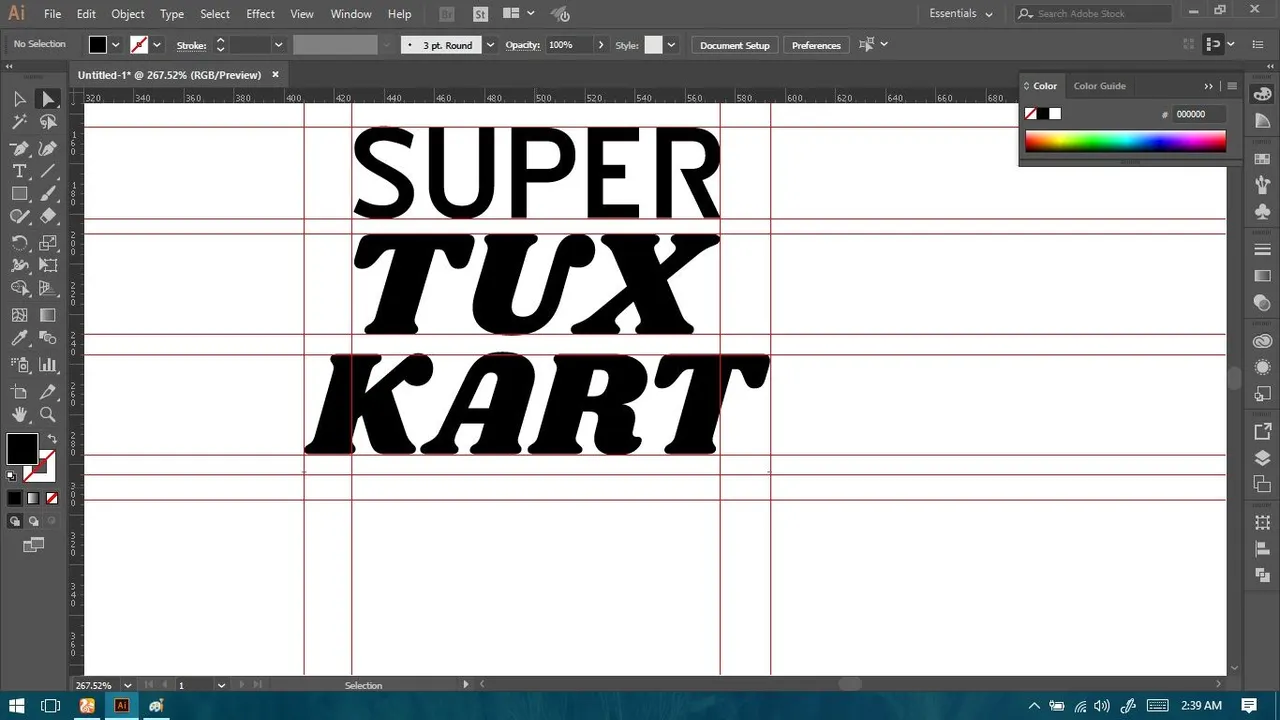Pick the Free Transform tool
This screenshot has width=1280, height=720.
(48, 266)
